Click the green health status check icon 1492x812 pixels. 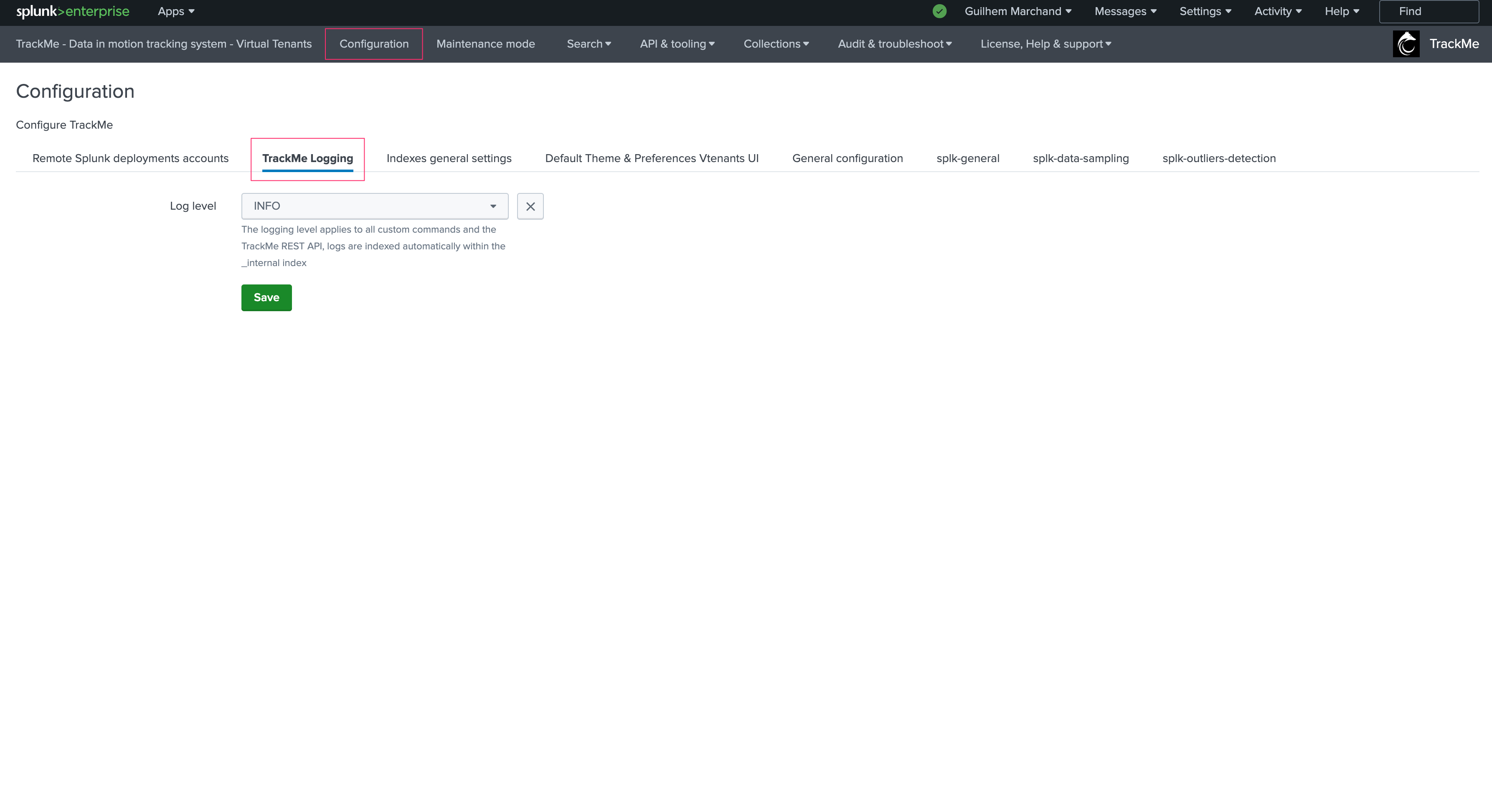[939, 11]
